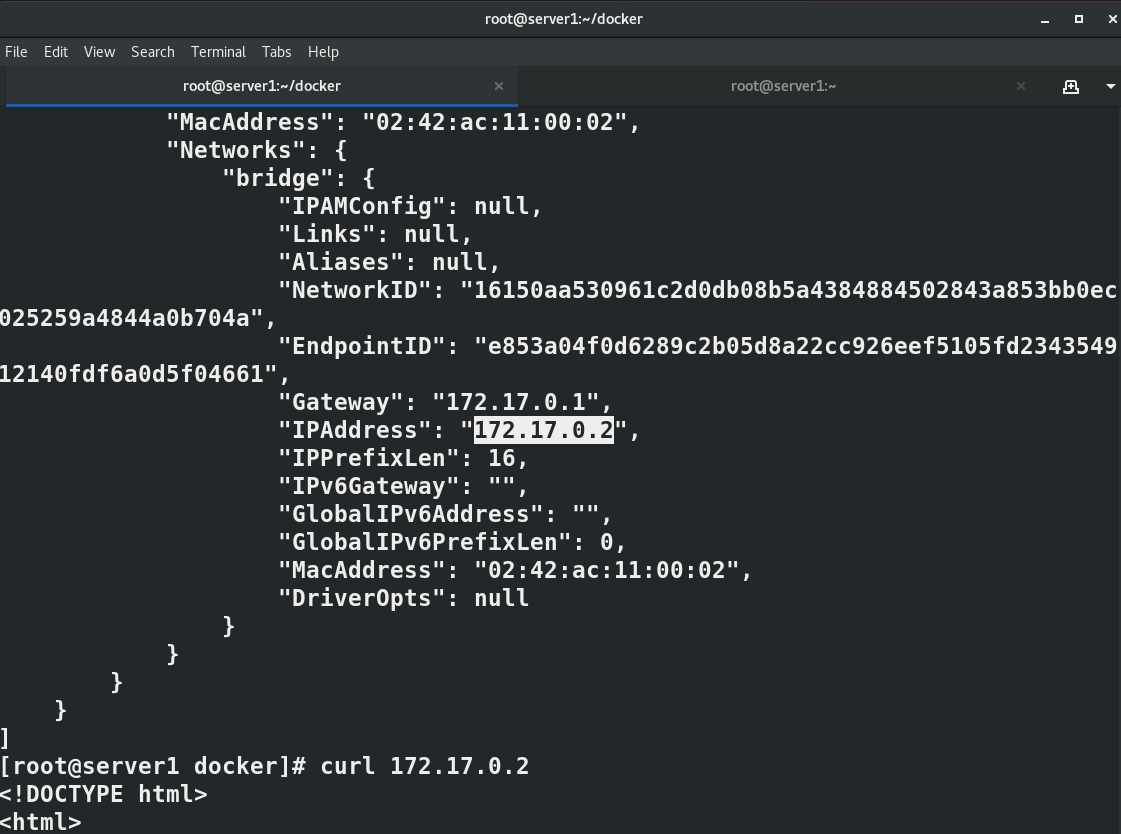Click the "EndpointID" key
This screenshot has width=1121, height=834.
[x=368, y=346]
